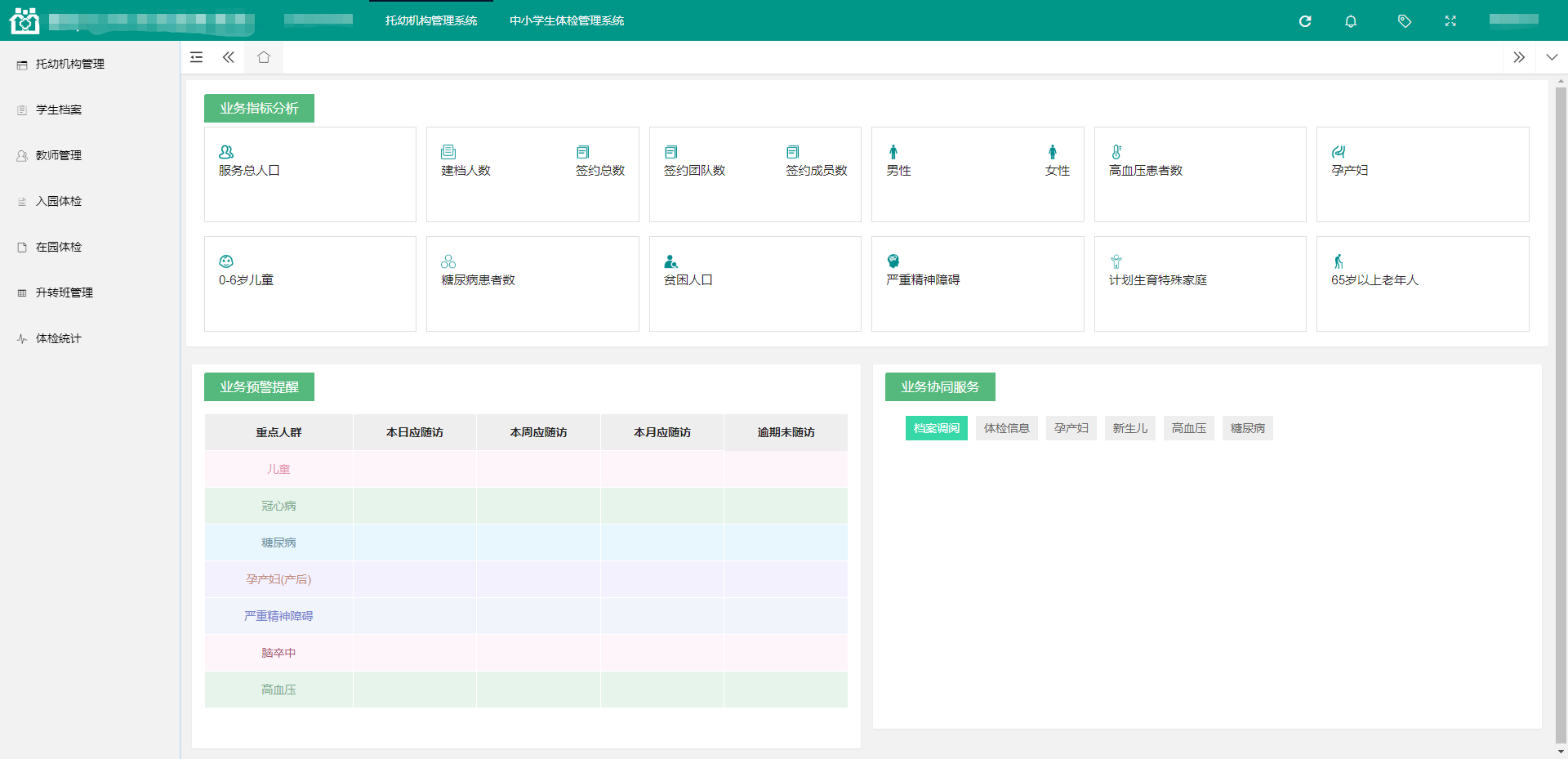
Task: Click the 糖尿病患者数 icon
Action: (x=448, y=261)
